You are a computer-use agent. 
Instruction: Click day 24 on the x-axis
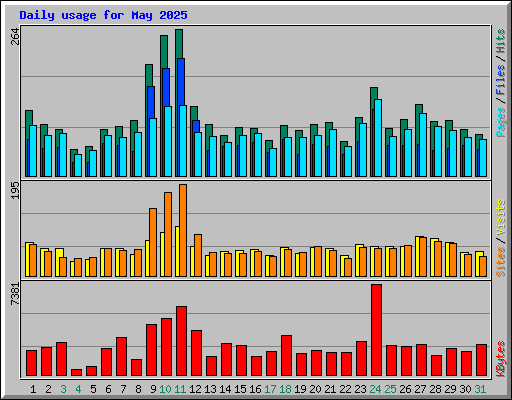point(375,389)
